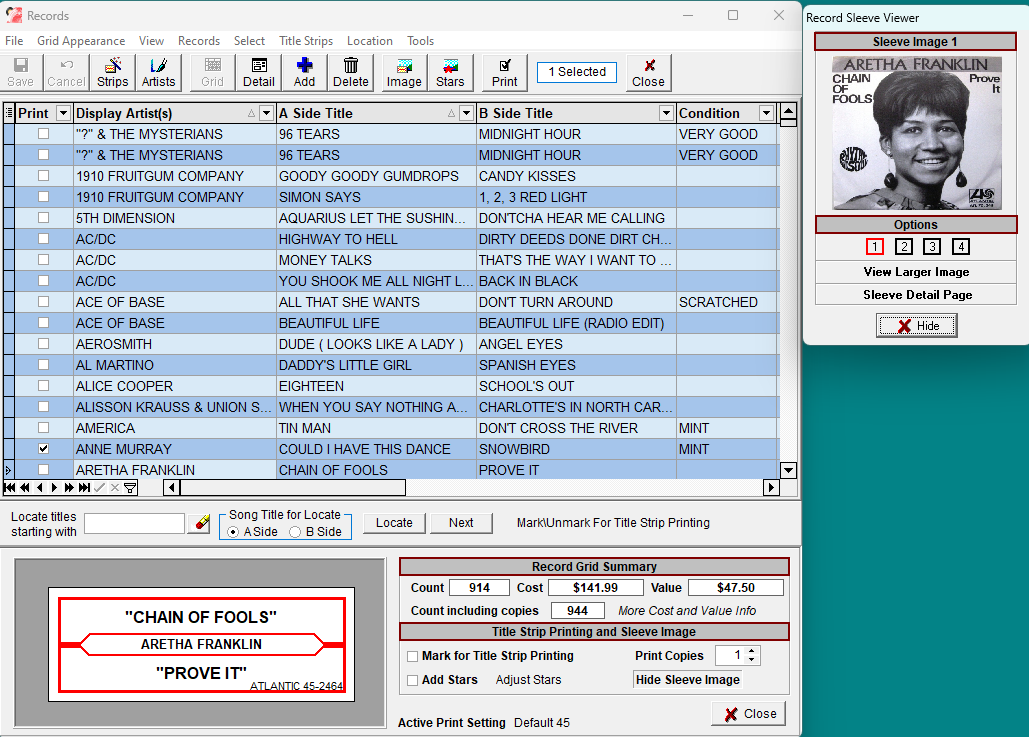1029x737 pixels.
Task: Clear locate text with eraser icon
Action: click(199, 523)
